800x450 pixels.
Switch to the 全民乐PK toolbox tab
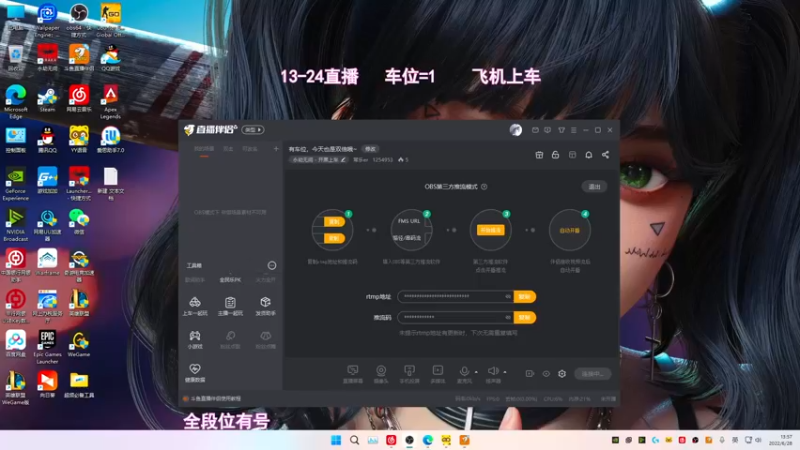[230, 280]
